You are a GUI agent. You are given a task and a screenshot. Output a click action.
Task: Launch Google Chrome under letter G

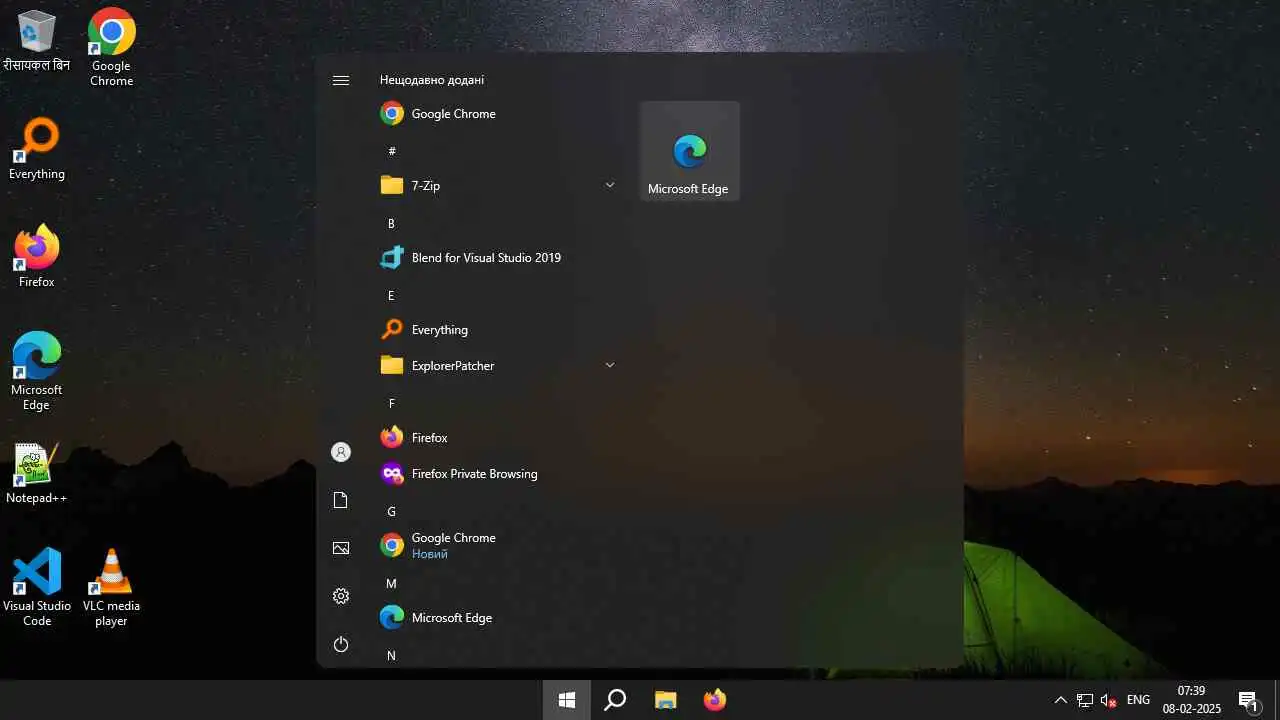click(x=498, y=546)
